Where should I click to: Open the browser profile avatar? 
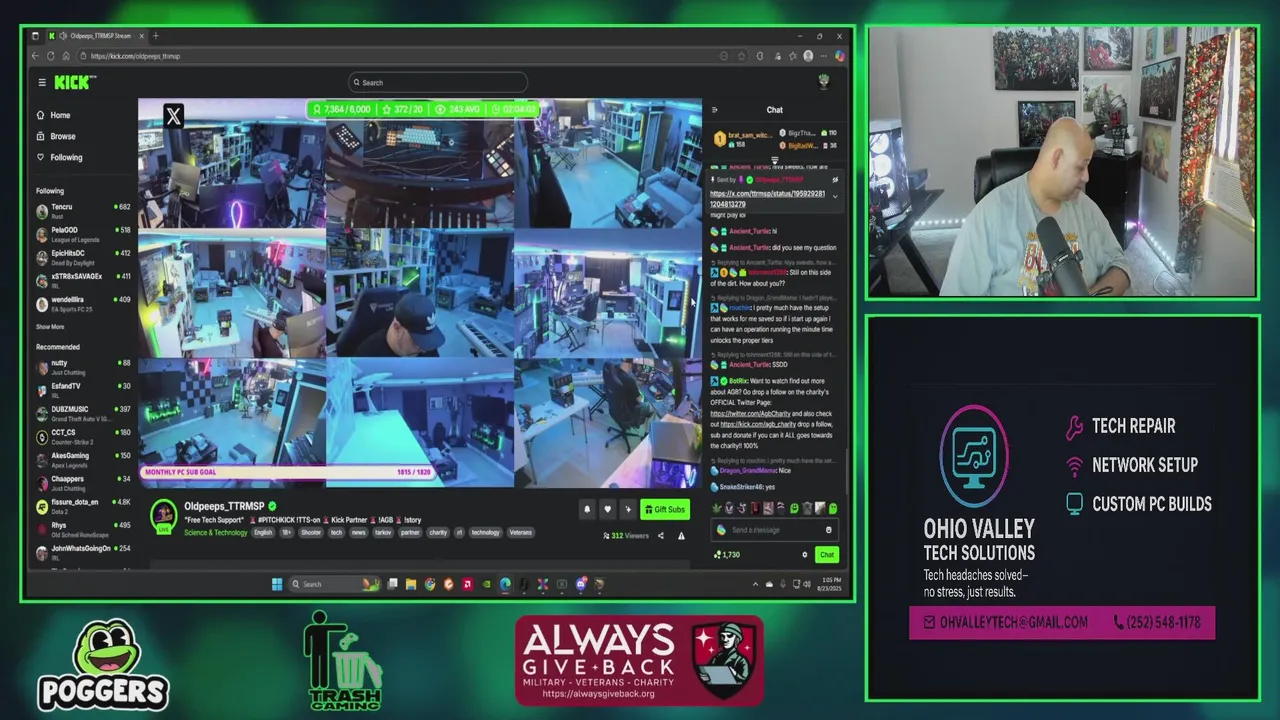pos(808,56)
